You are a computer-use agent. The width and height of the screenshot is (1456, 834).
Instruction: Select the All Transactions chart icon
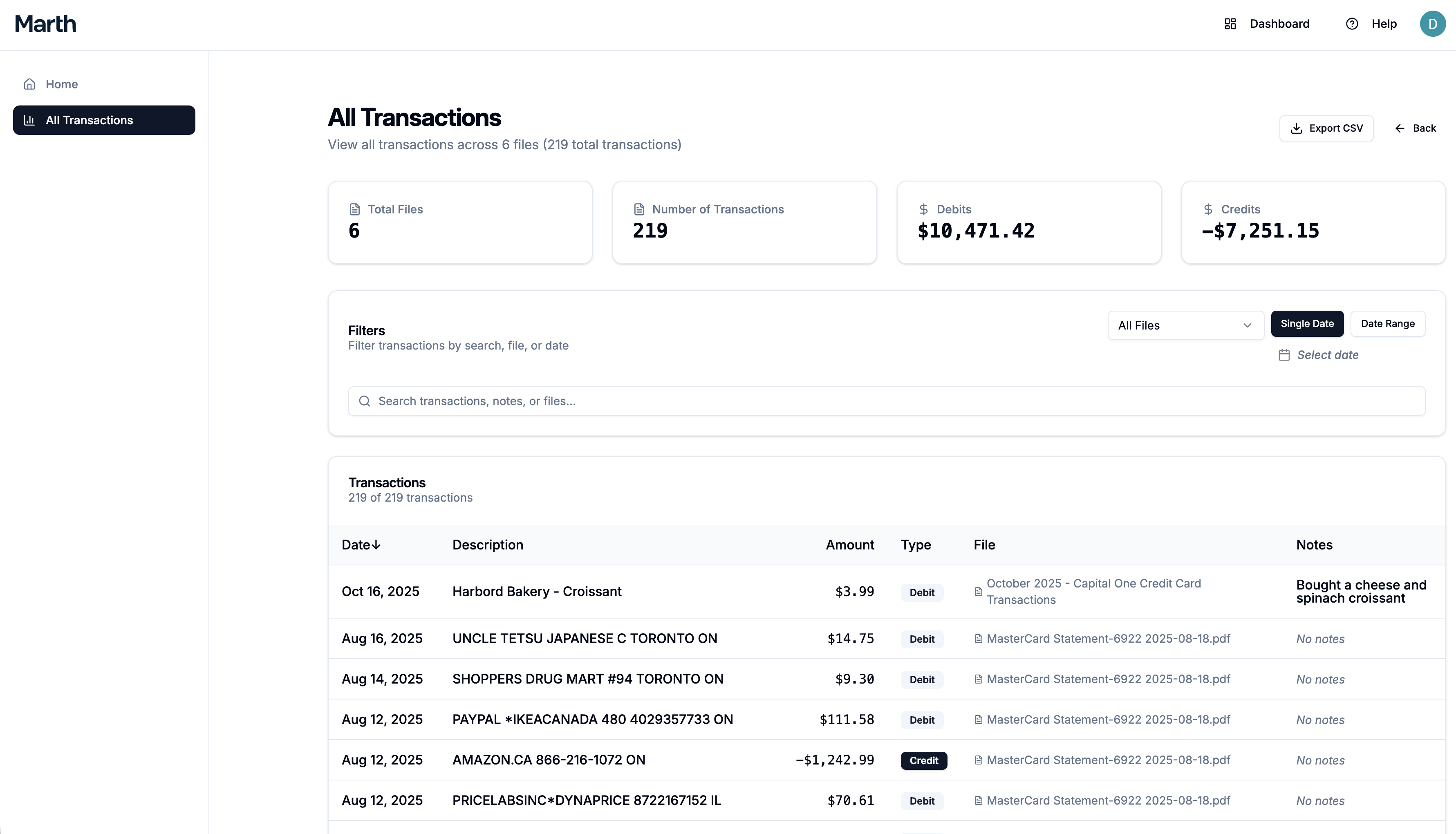coord(29,120)
